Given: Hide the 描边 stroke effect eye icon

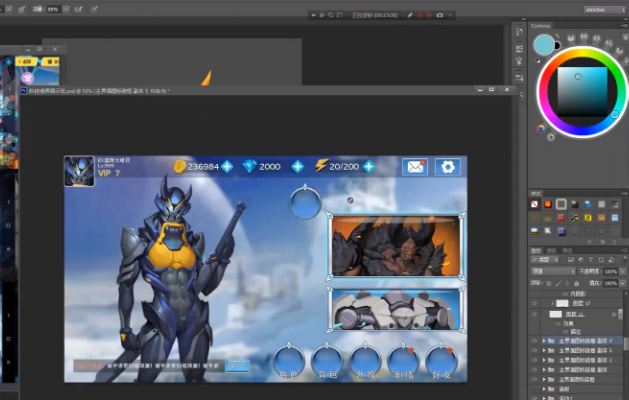Looking at the screenshot, I should pos(565,332).
